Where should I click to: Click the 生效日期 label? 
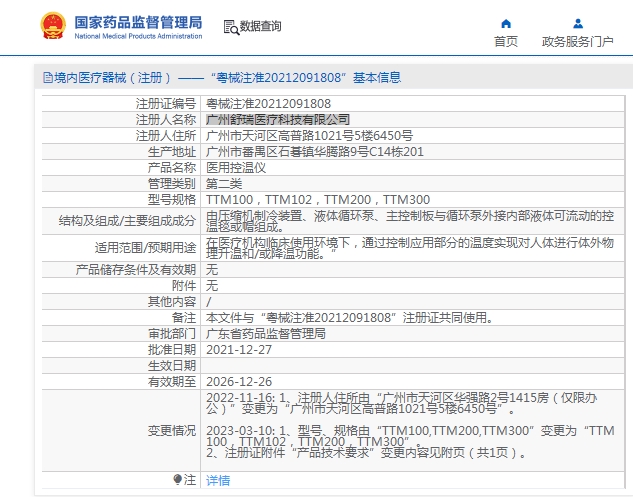(172, 366)
